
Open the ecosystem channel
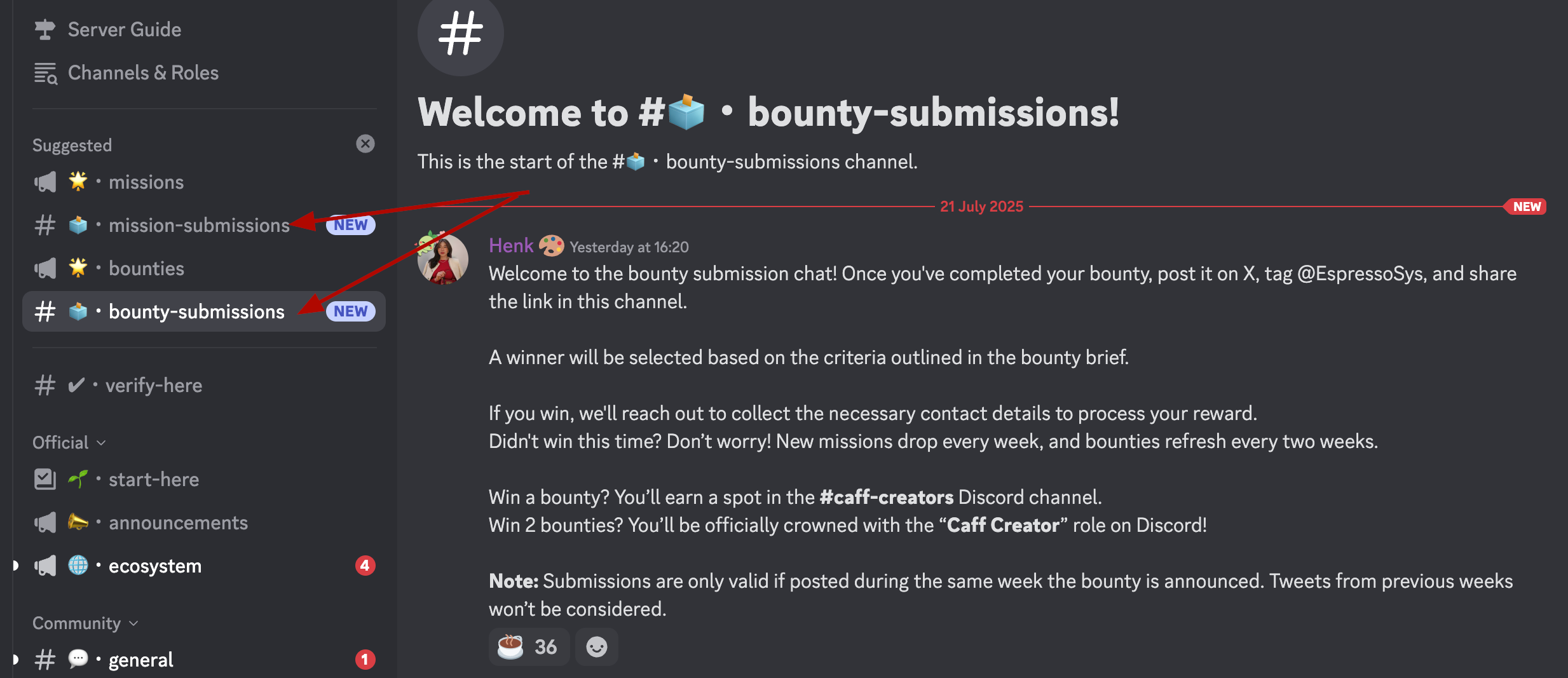(x=154, y=566)
